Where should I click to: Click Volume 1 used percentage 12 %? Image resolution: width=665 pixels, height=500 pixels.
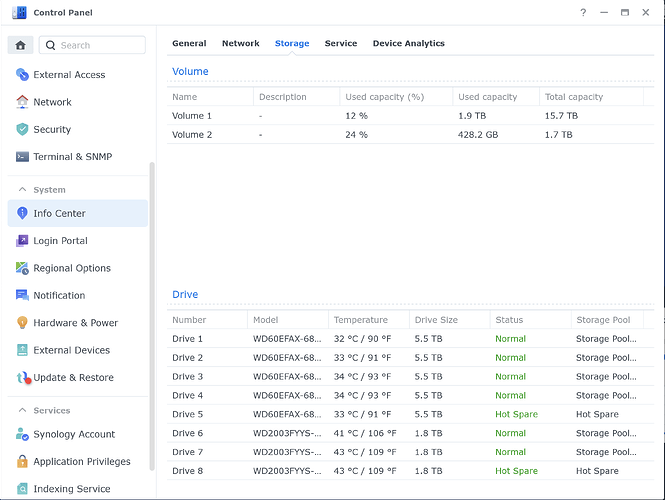tap(356, 116)
